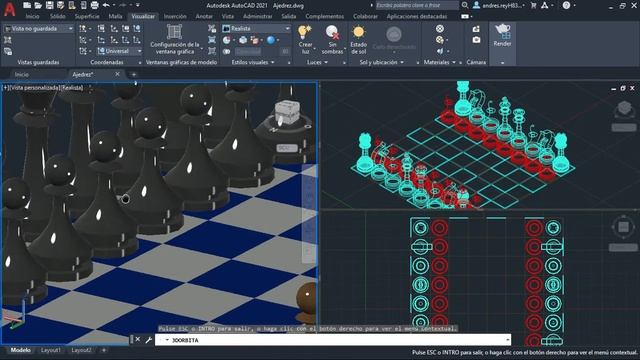
Task: Close the command line with its X icon
Action: [138, 340]
